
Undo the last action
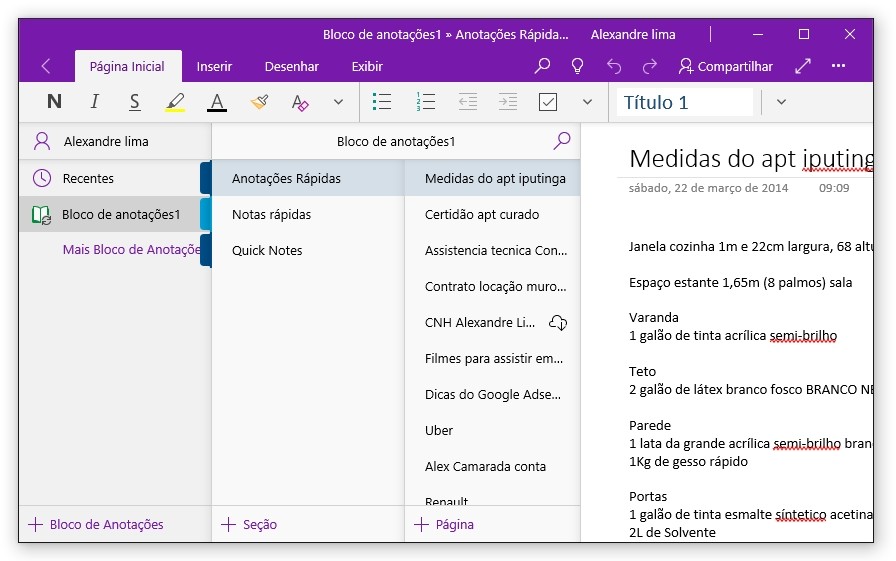[614, 66]
